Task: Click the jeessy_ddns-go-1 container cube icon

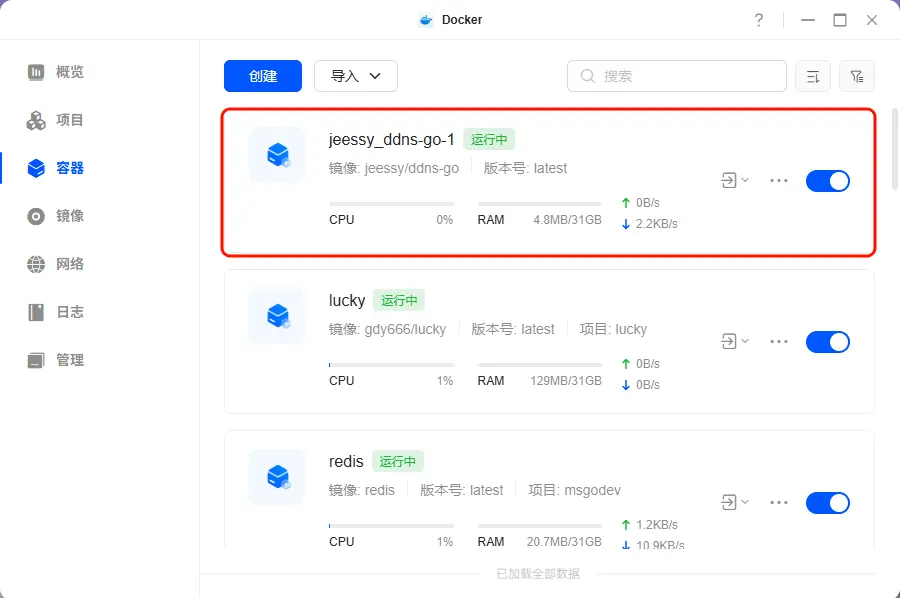Action: [277, 155]
